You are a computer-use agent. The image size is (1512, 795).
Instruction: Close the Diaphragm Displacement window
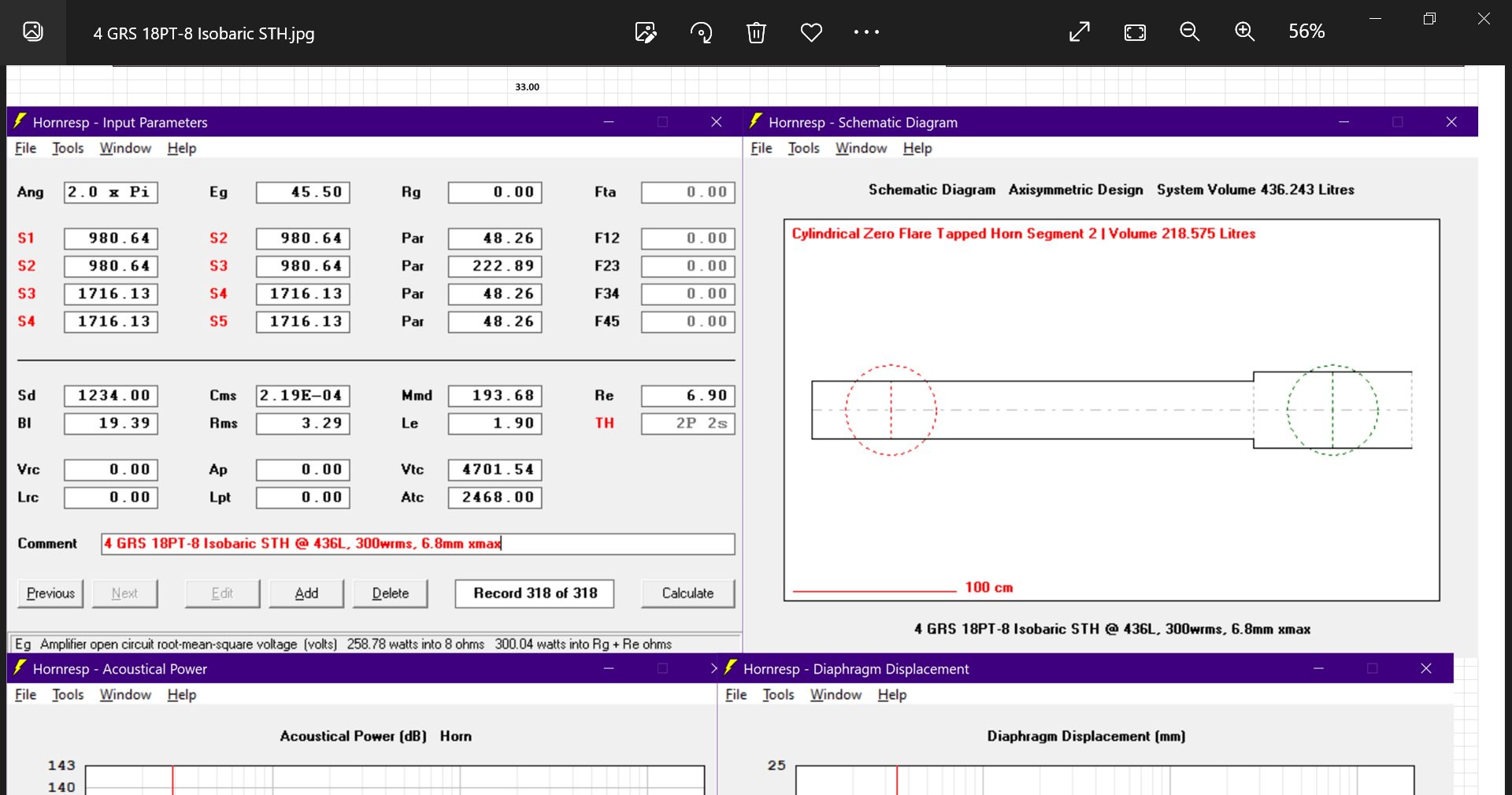[1425, 668]
